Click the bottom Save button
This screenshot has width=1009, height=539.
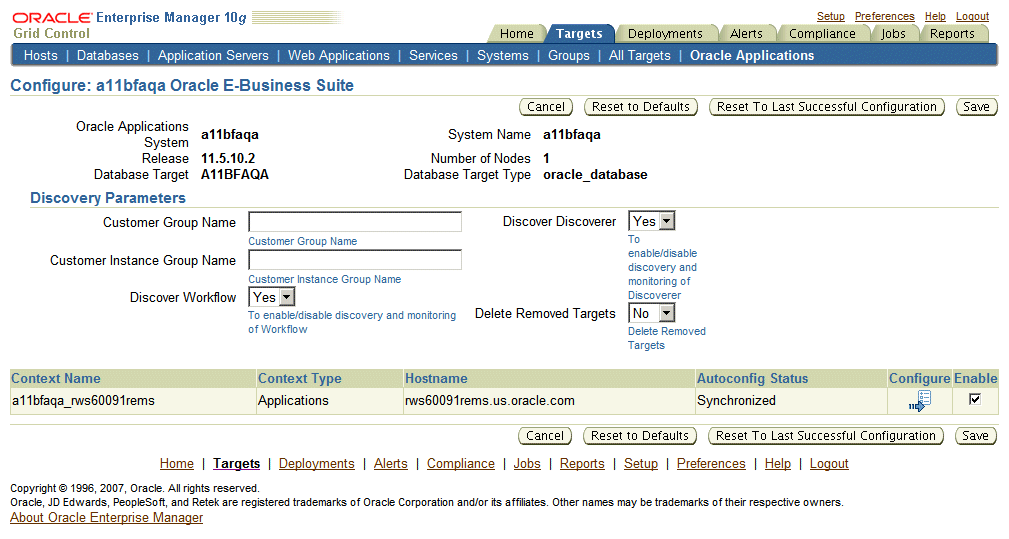pos(975,435)
